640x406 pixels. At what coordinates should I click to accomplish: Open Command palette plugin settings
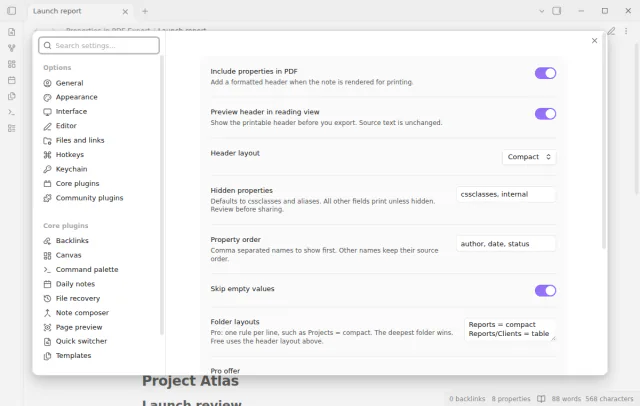(x=80, y=270)
